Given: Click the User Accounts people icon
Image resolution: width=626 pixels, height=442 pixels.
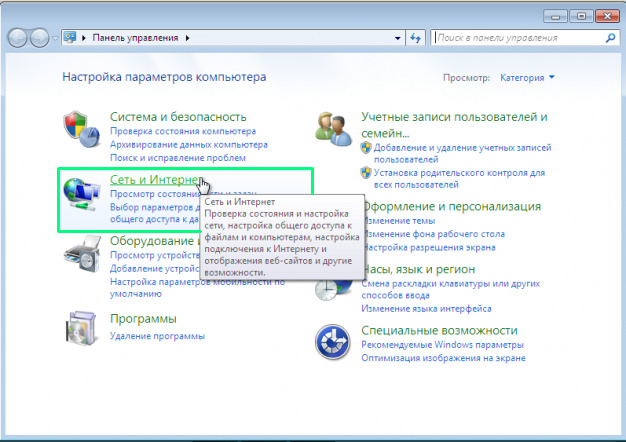Looking at the screenshot, I should tap(335, 128).
